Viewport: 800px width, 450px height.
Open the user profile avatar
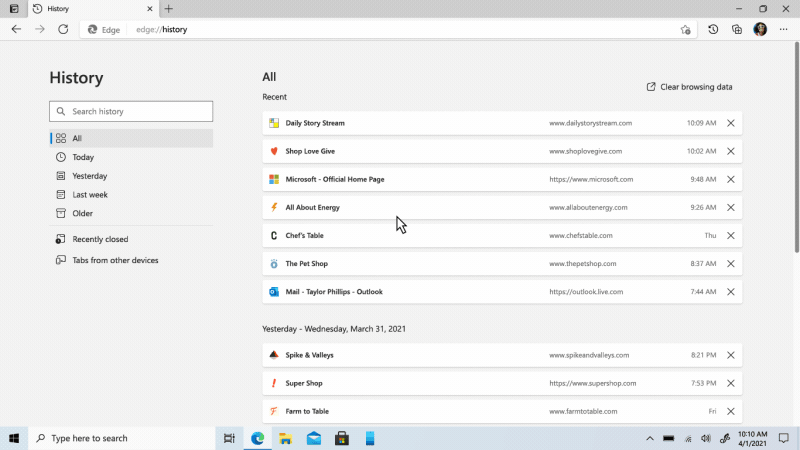click(x=760, y=30)
